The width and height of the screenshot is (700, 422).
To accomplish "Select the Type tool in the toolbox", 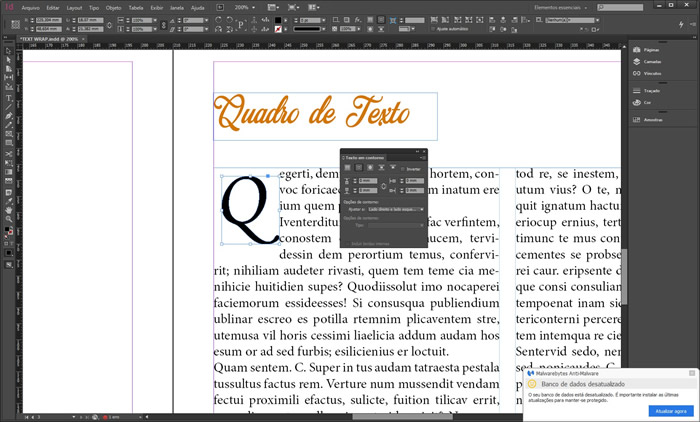I will coord(8,98).
